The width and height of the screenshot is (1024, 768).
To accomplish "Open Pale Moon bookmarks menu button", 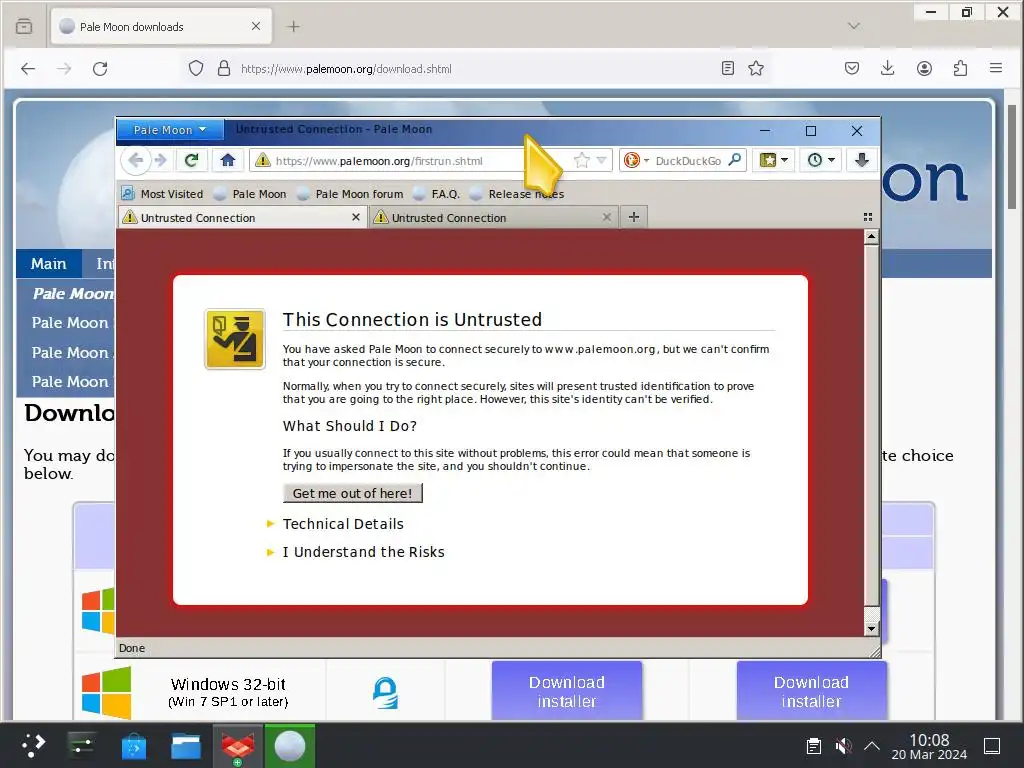I will [x=774, y=160].
